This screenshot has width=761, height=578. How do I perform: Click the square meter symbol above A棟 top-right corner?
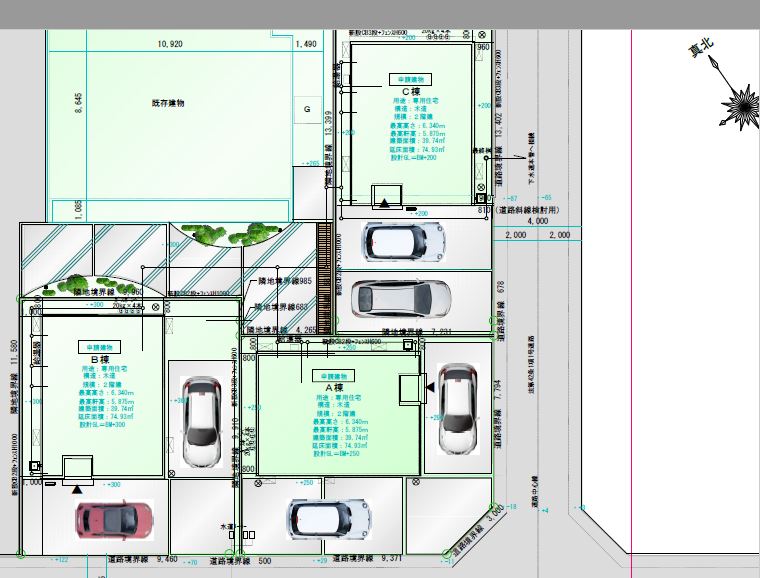pyautogui.click(x=408, y=345)
